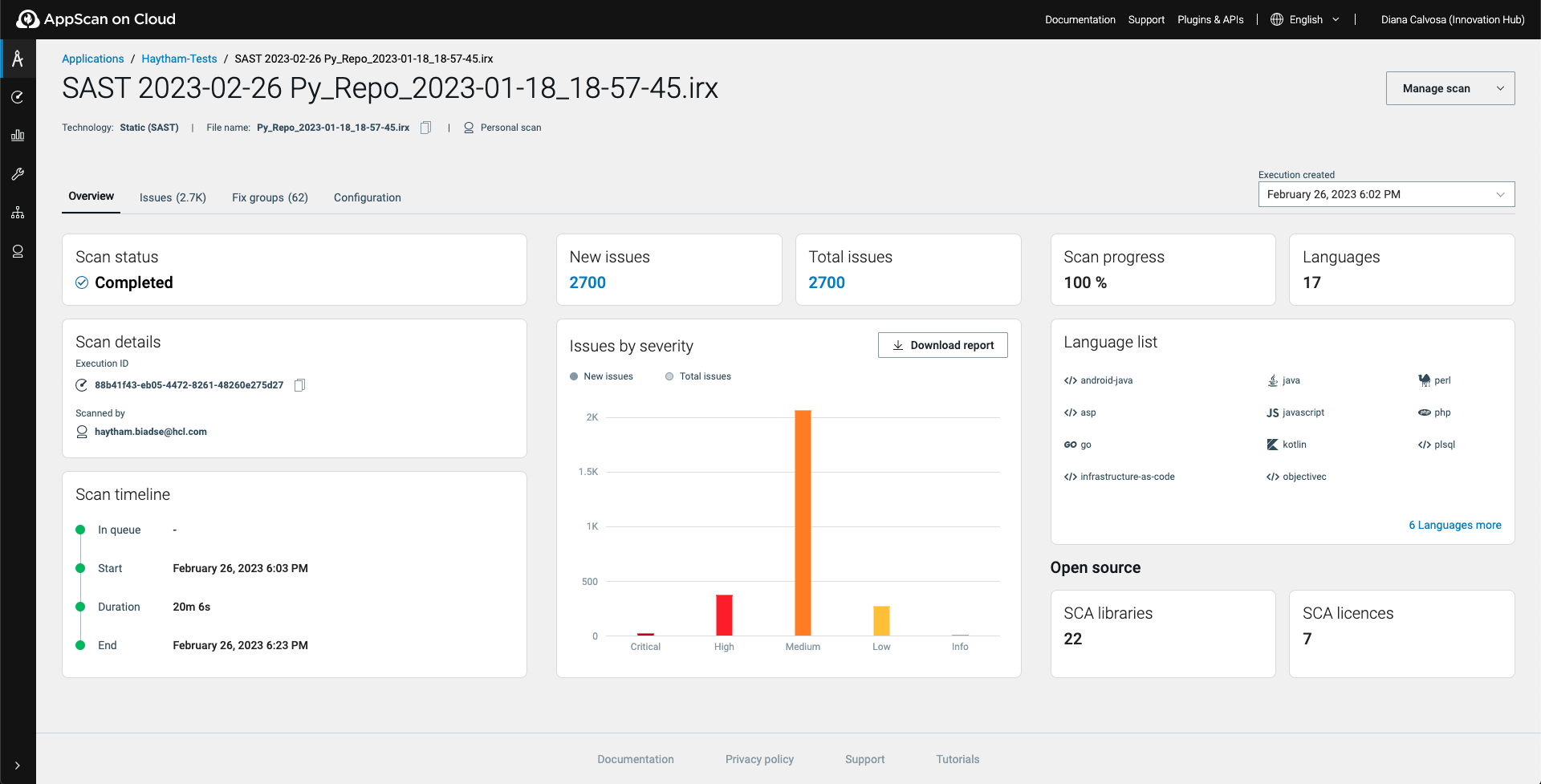
Task: Copy the file name with the copy icon
Action: coord(426,128)
